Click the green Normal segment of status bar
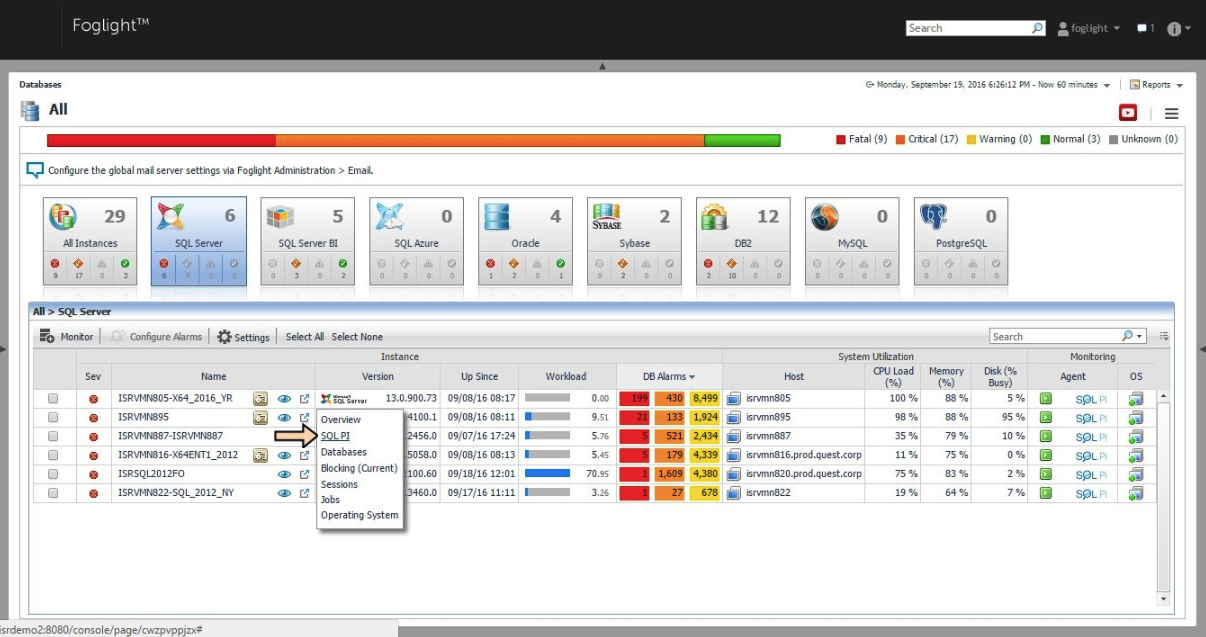 click(742, 140)
